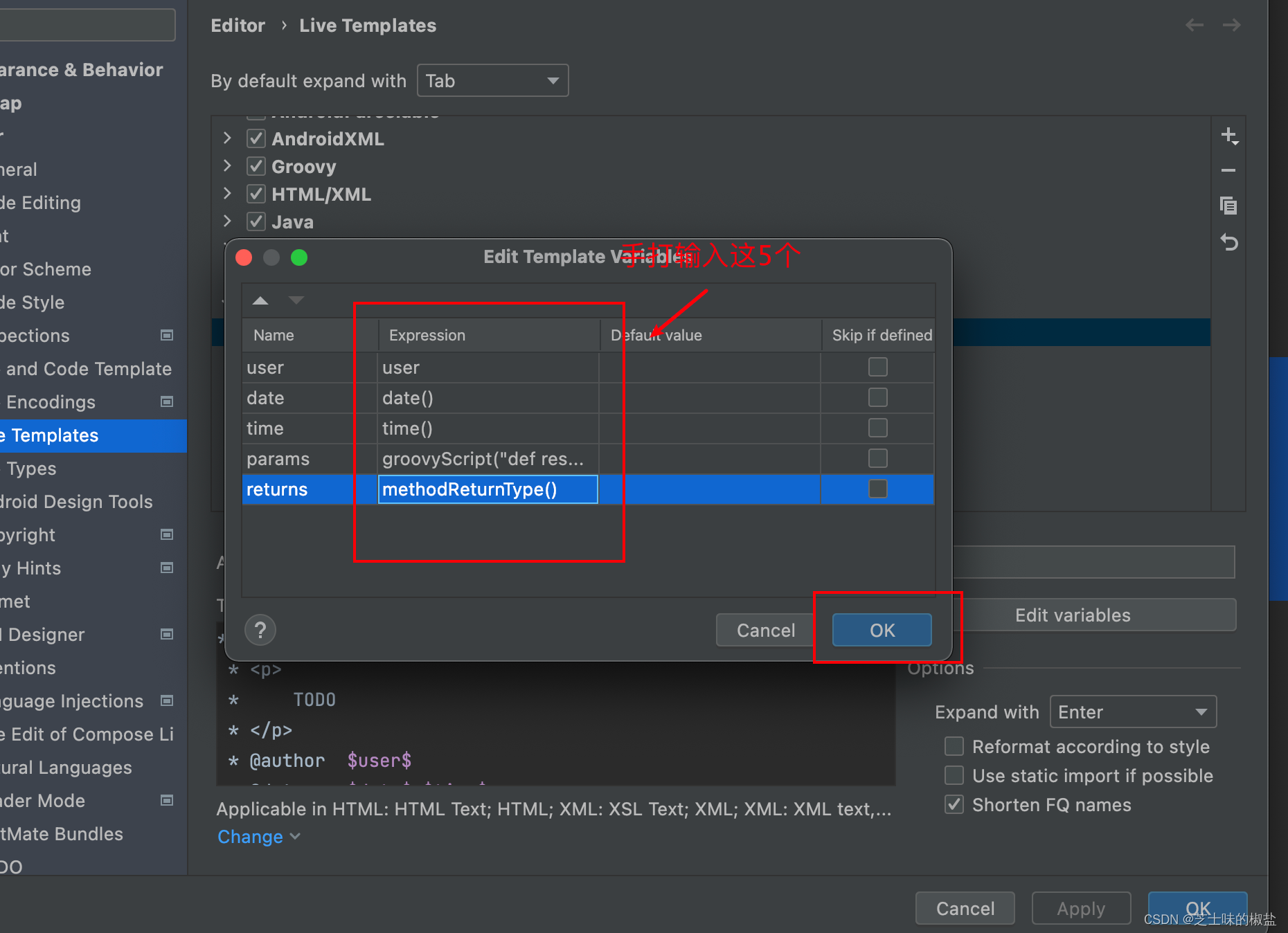The width and height of the screenshot is (1288, 933).
Task: Select the time() expression cell
Action: 488,428
